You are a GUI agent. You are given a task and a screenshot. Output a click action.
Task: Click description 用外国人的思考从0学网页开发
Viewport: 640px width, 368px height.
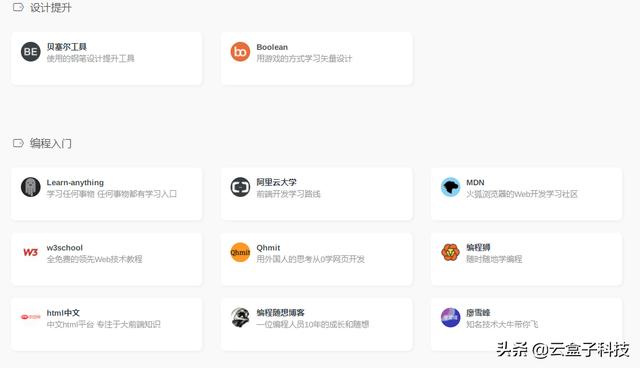click(x=311, y=259)
